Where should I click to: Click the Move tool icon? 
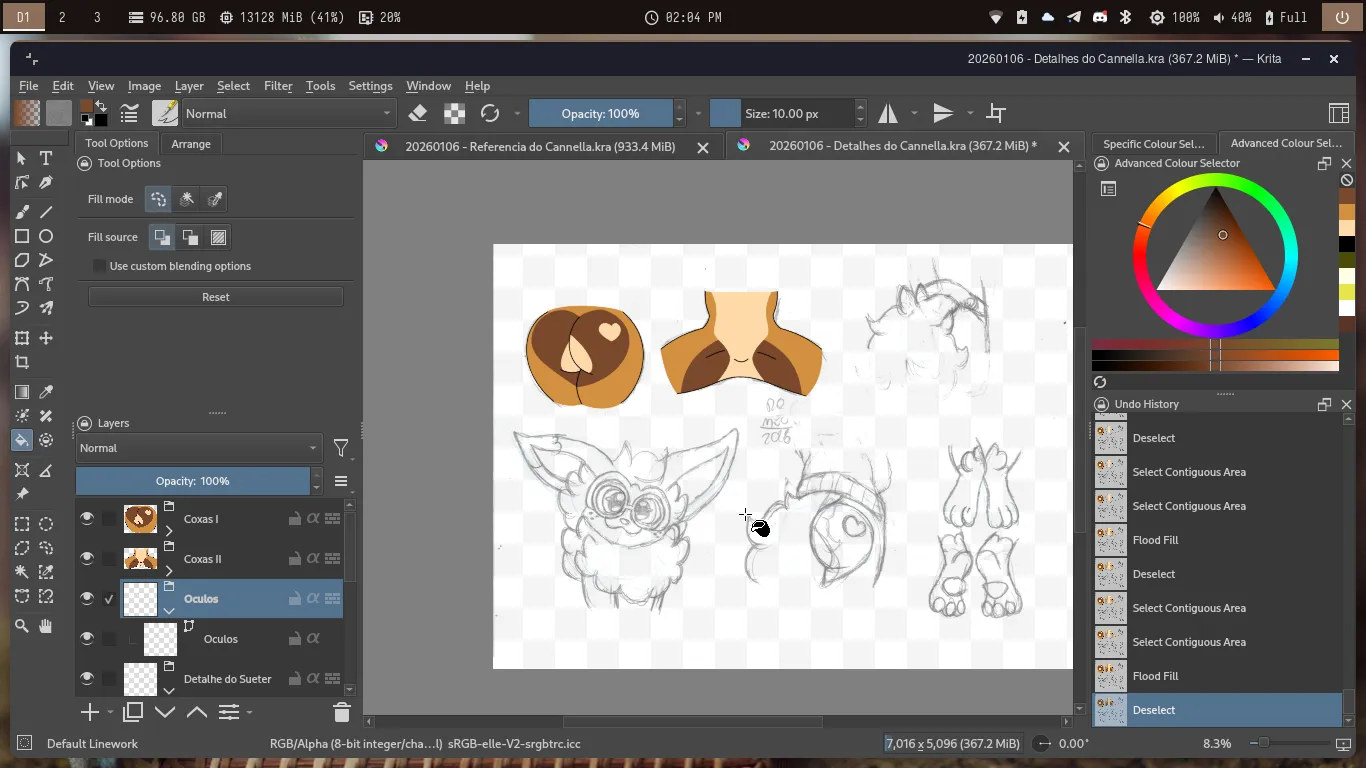click(x=46, y=338)
